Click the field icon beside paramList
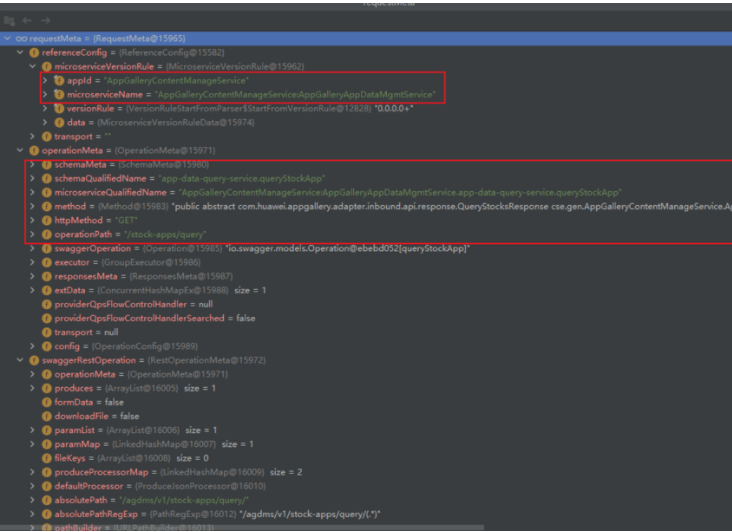 (47, 430)
